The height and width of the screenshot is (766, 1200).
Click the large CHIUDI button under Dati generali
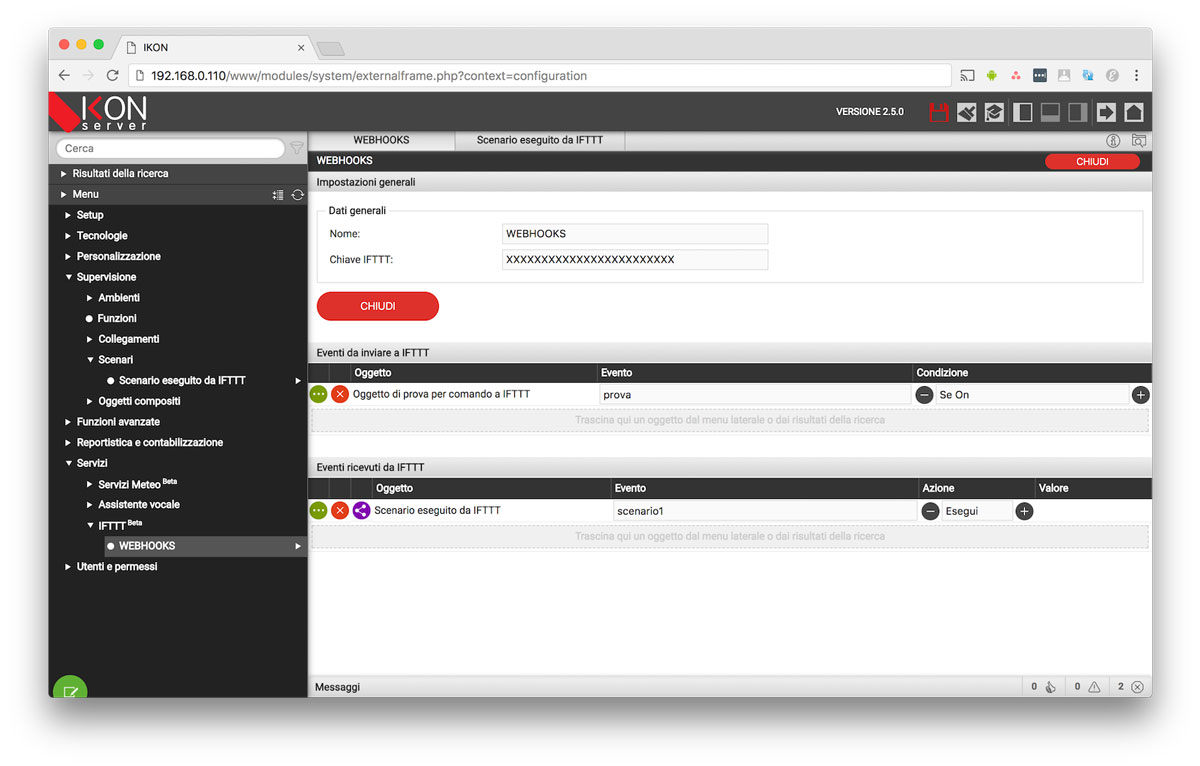pyautogui.click(x=378, y=306)
